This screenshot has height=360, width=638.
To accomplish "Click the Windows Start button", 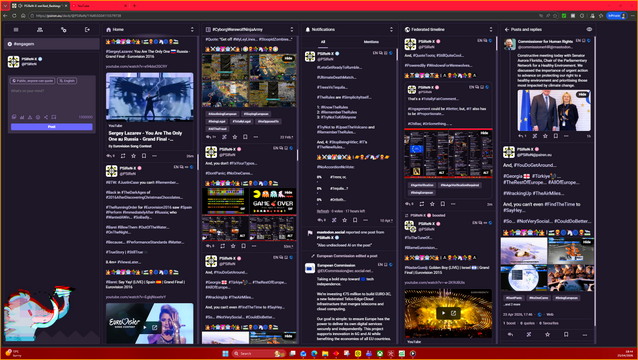I will pos(225,353).
